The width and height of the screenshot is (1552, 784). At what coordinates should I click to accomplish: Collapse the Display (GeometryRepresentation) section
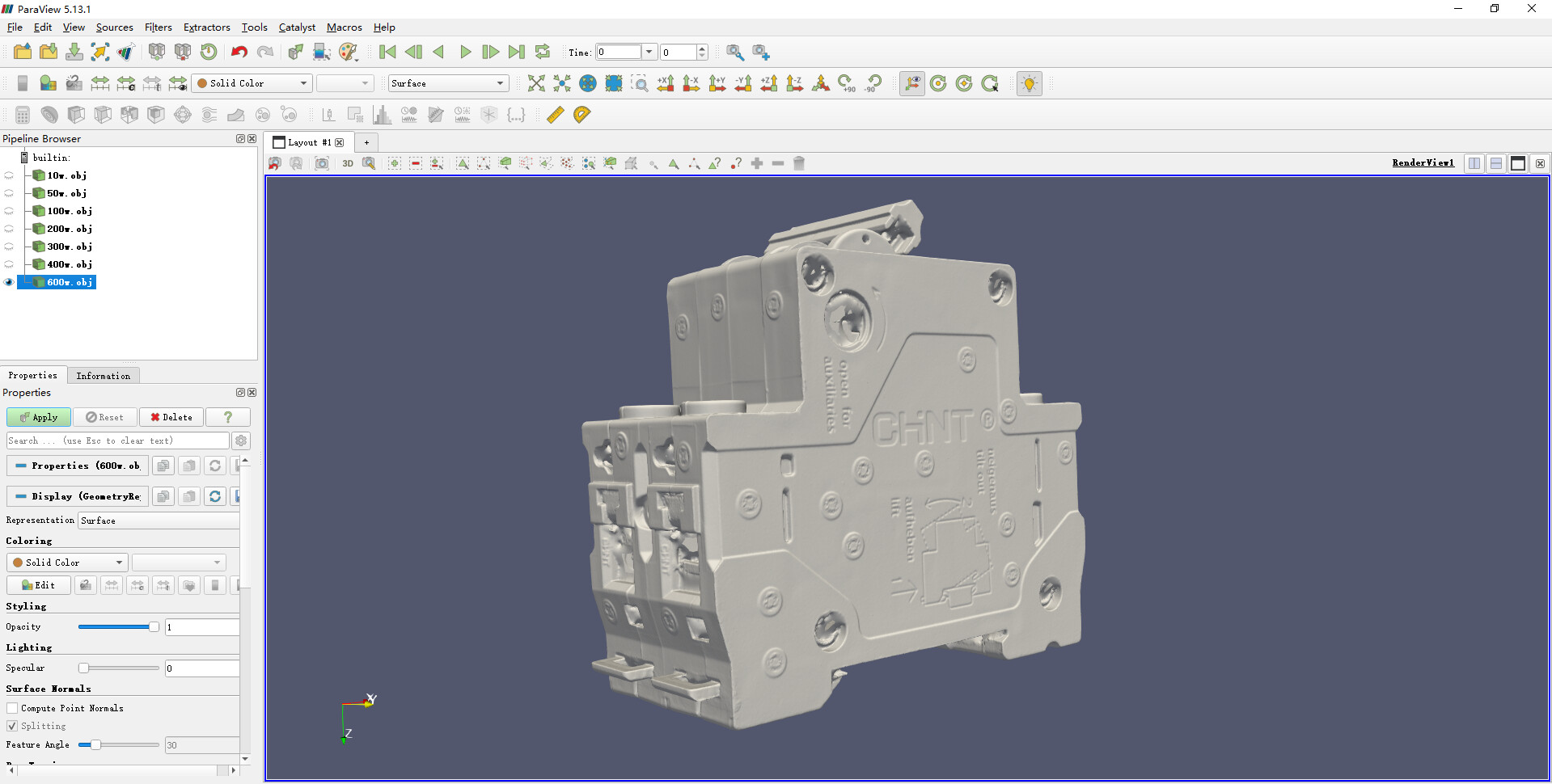[78, 496]
